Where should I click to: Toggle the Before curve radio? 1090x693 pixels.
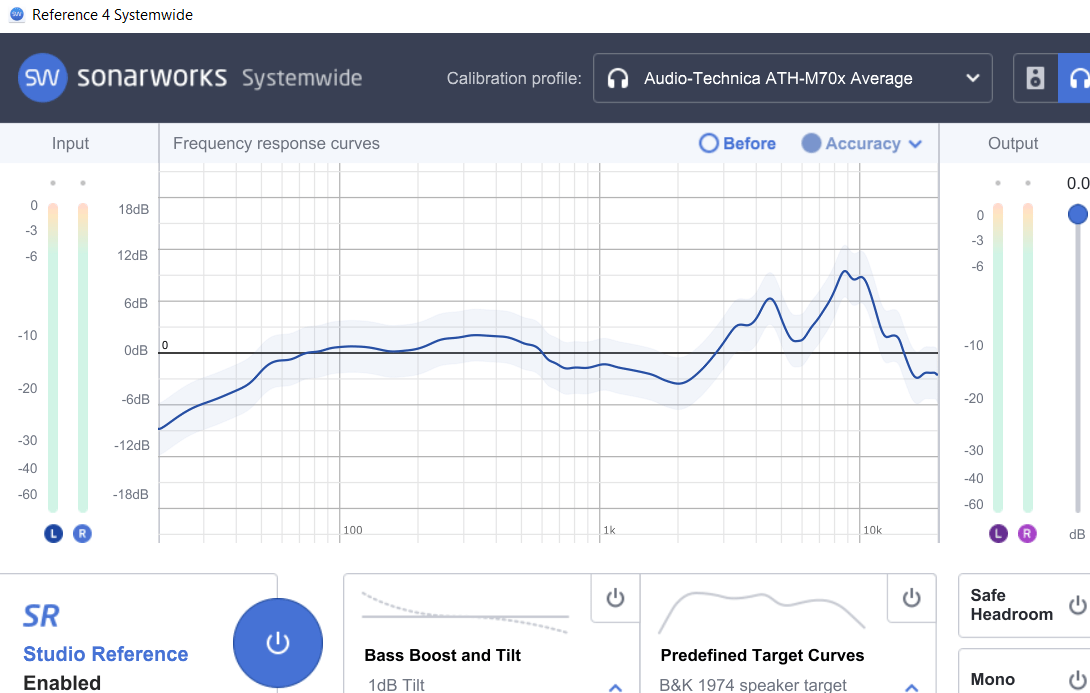pos(708,143)
